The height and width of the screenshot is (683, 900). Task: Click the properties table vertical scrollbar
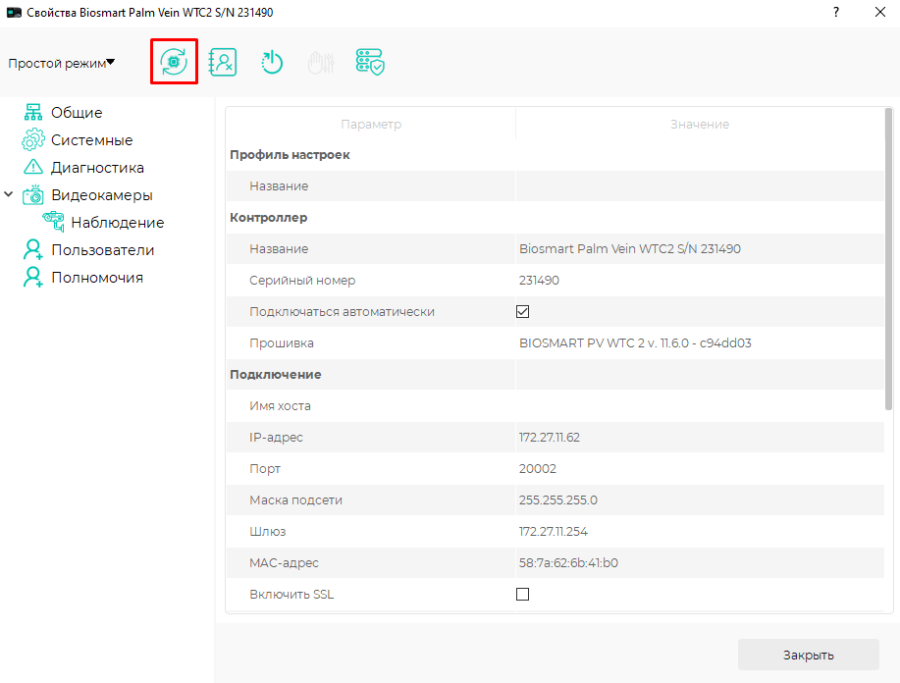click(x=889, y=259)
